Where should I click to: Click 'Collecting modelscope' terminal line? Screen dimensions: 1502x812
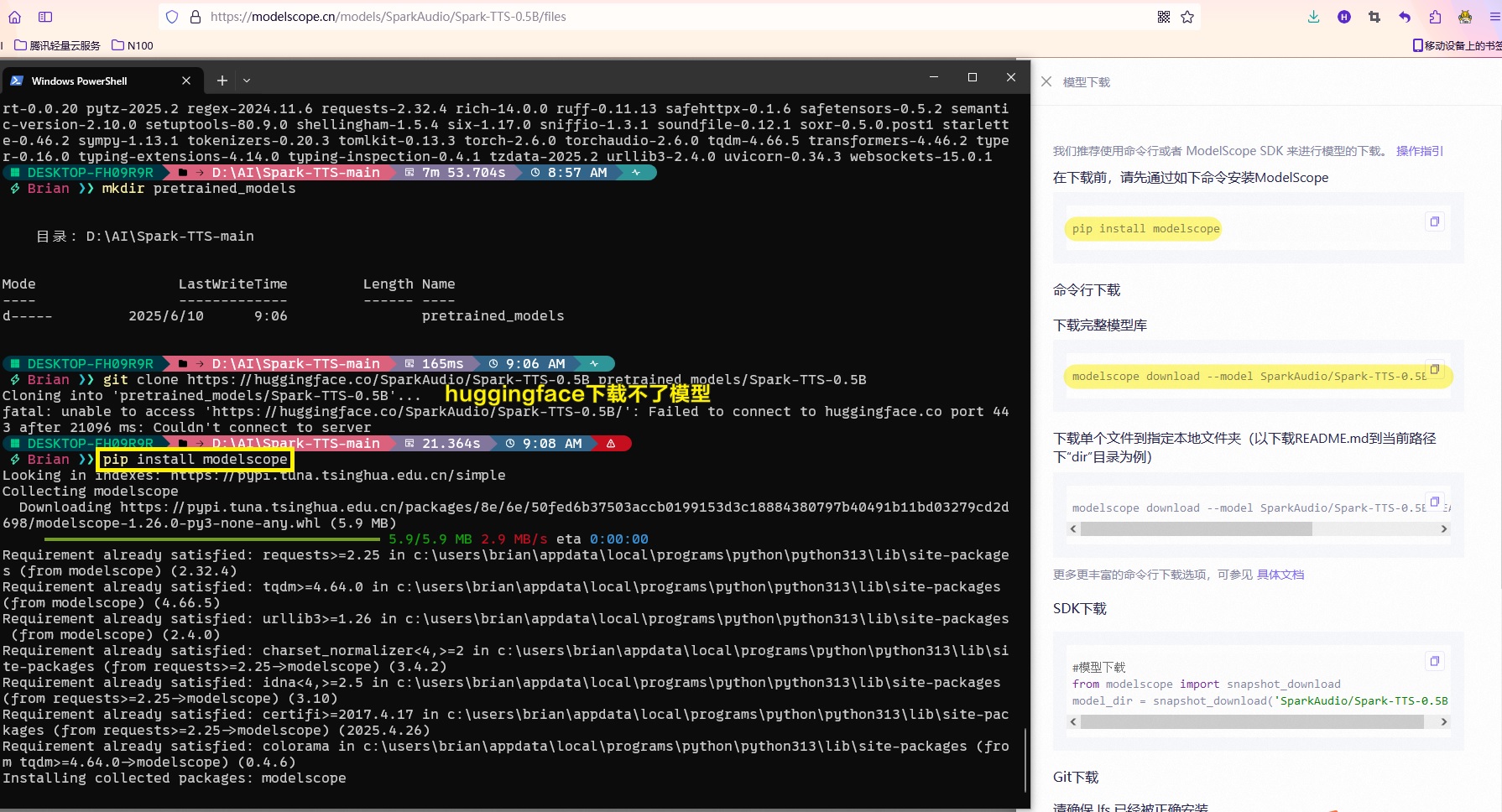[90, 492]
